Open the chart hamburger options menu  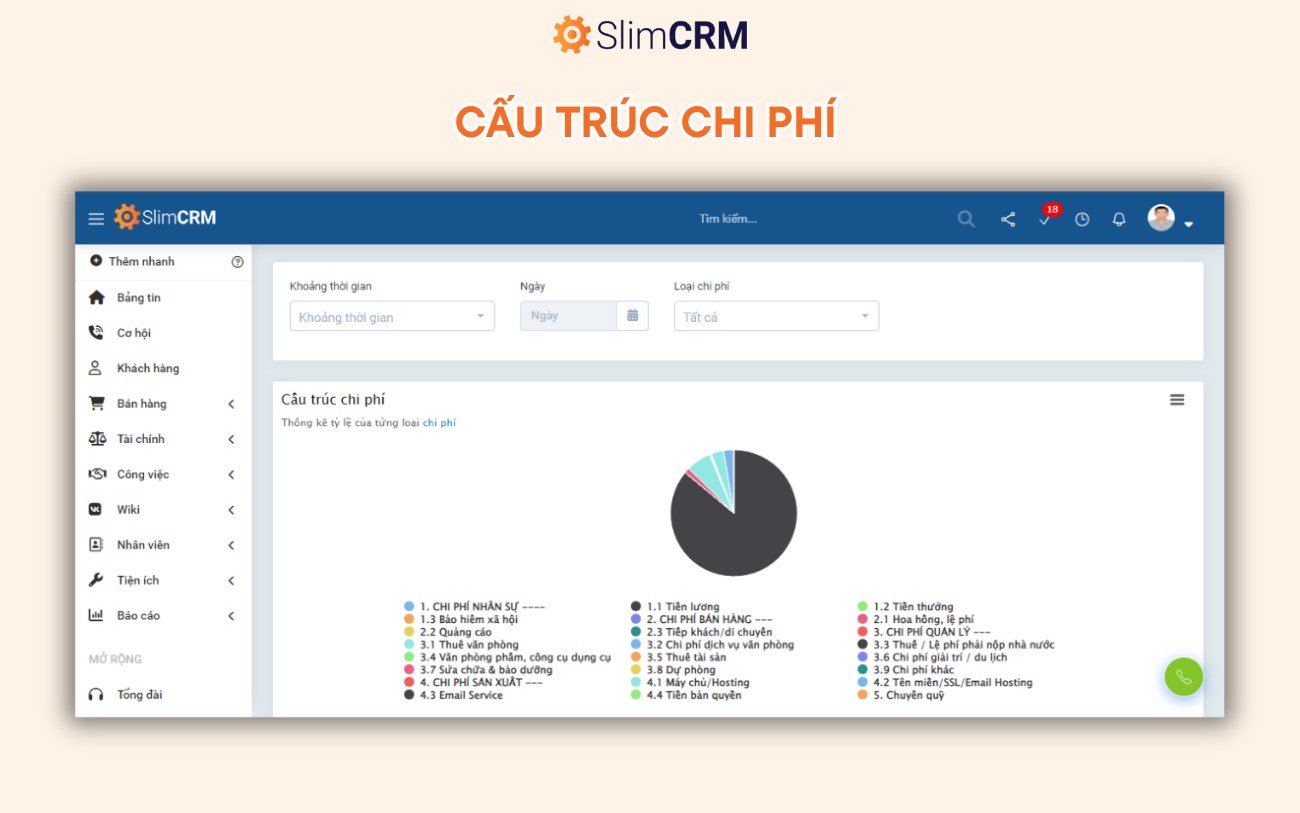(1177, 400)
